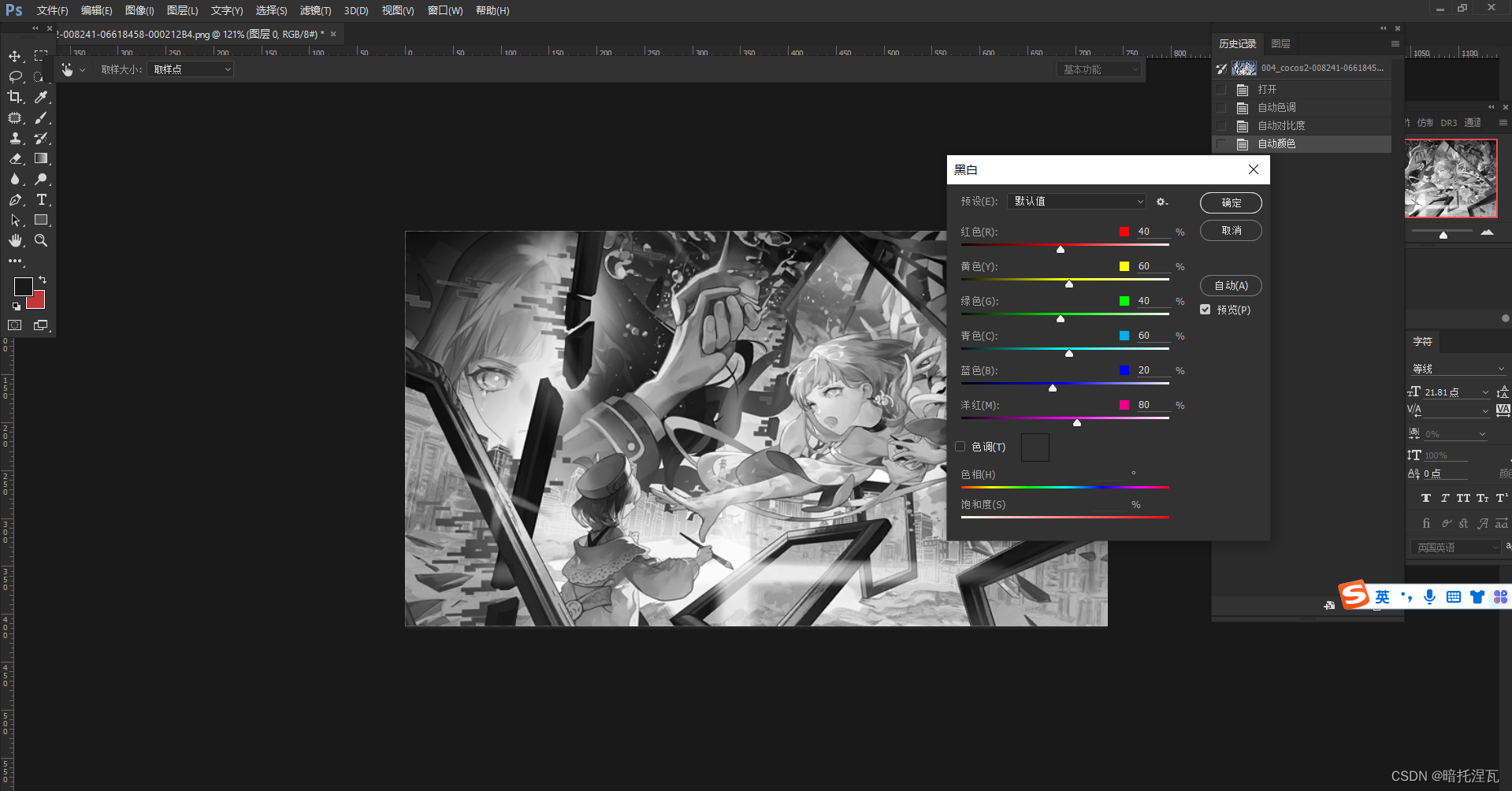Open the 窗口(W) menu
Screen dimensions: 1512x791
[445, 10]
